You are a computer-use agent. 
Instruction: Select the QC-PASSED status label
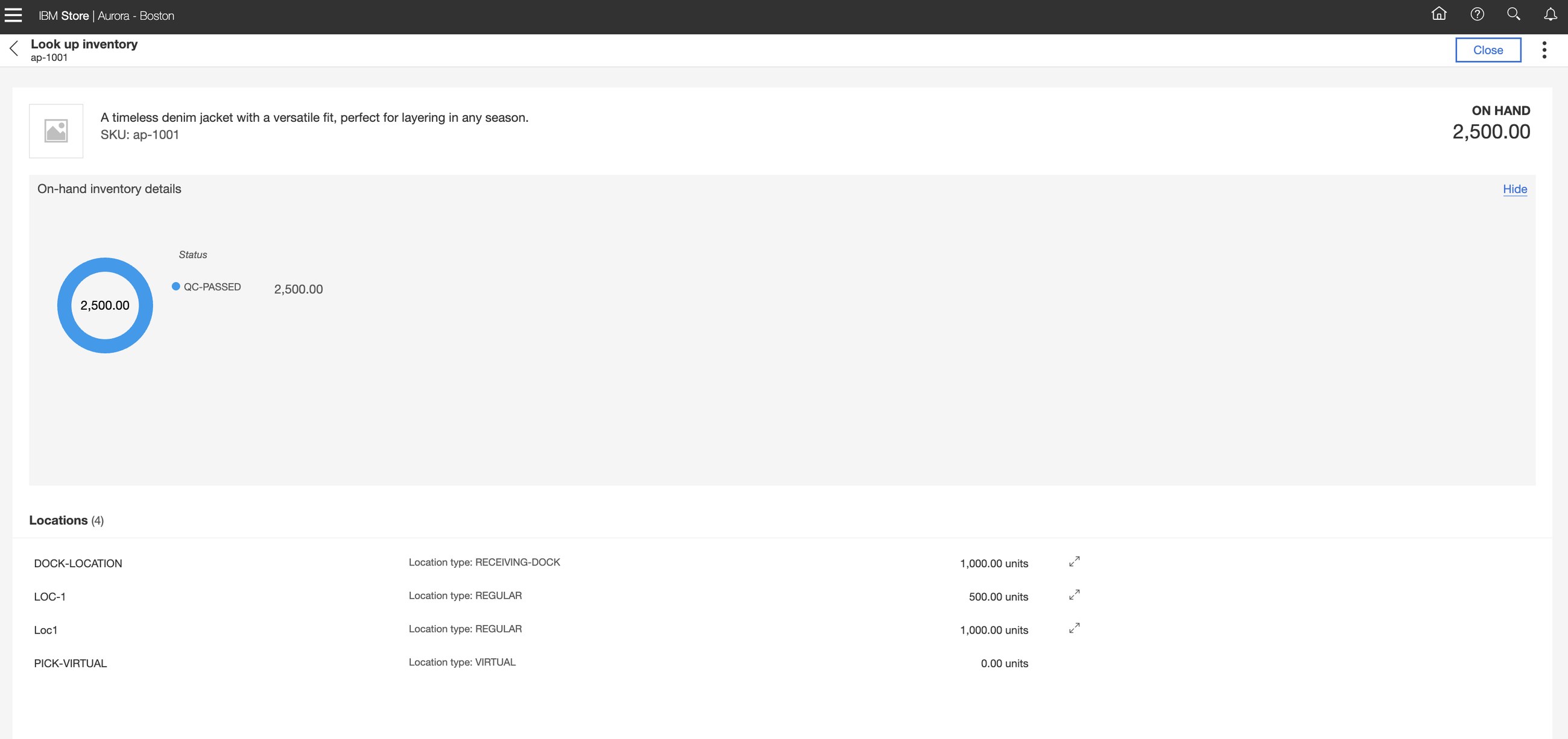pyautogui.click(x=212, y=287)
